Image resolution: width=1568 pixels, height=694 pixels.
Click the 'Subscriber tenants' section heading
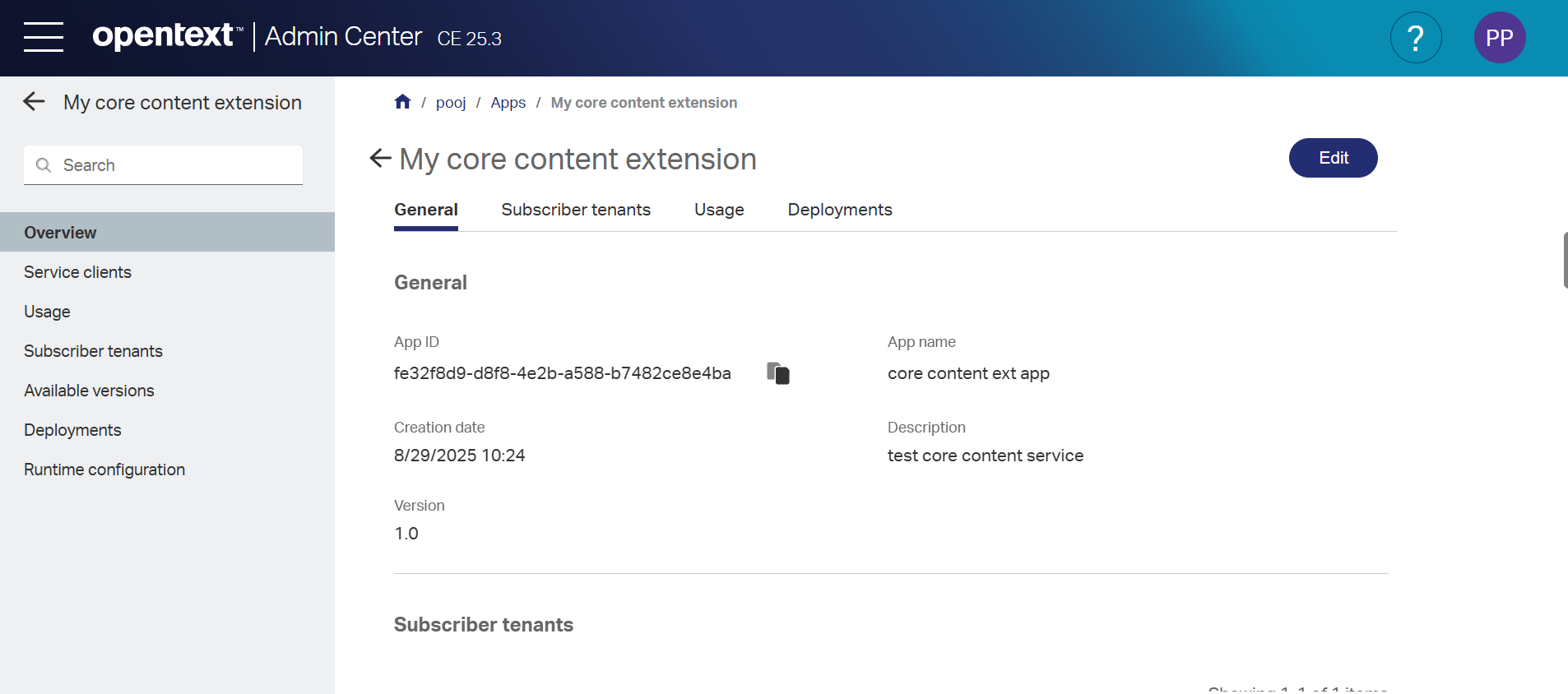point(484,625)
